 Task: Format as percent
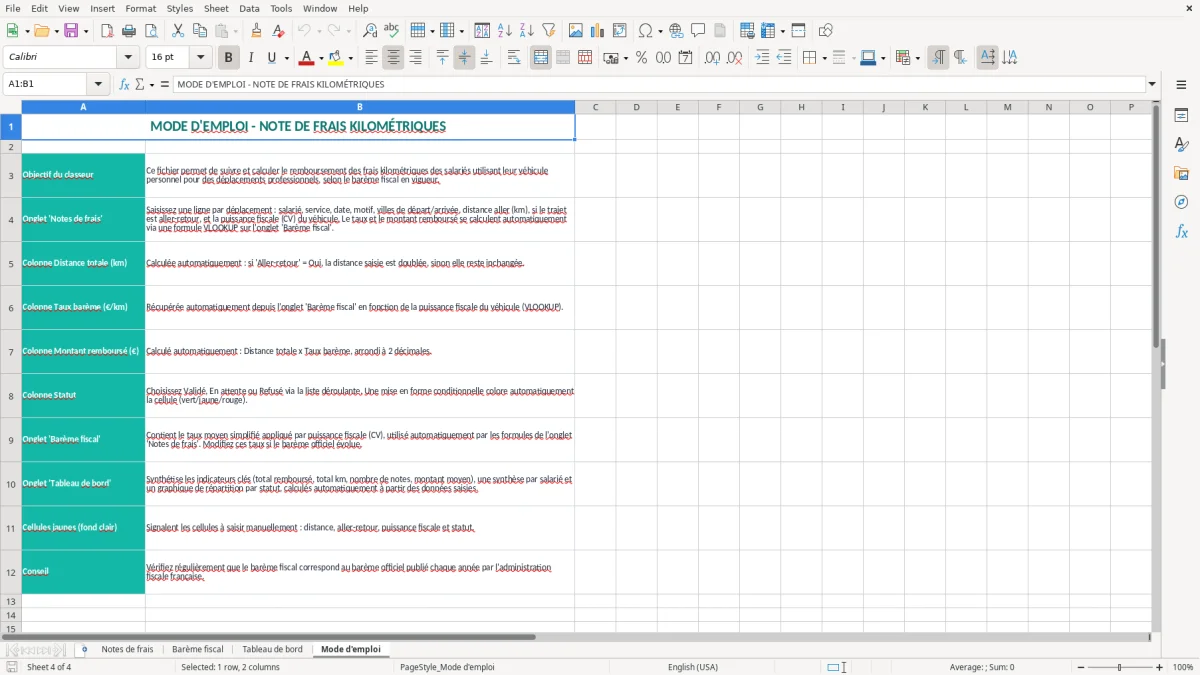(641, 58)
